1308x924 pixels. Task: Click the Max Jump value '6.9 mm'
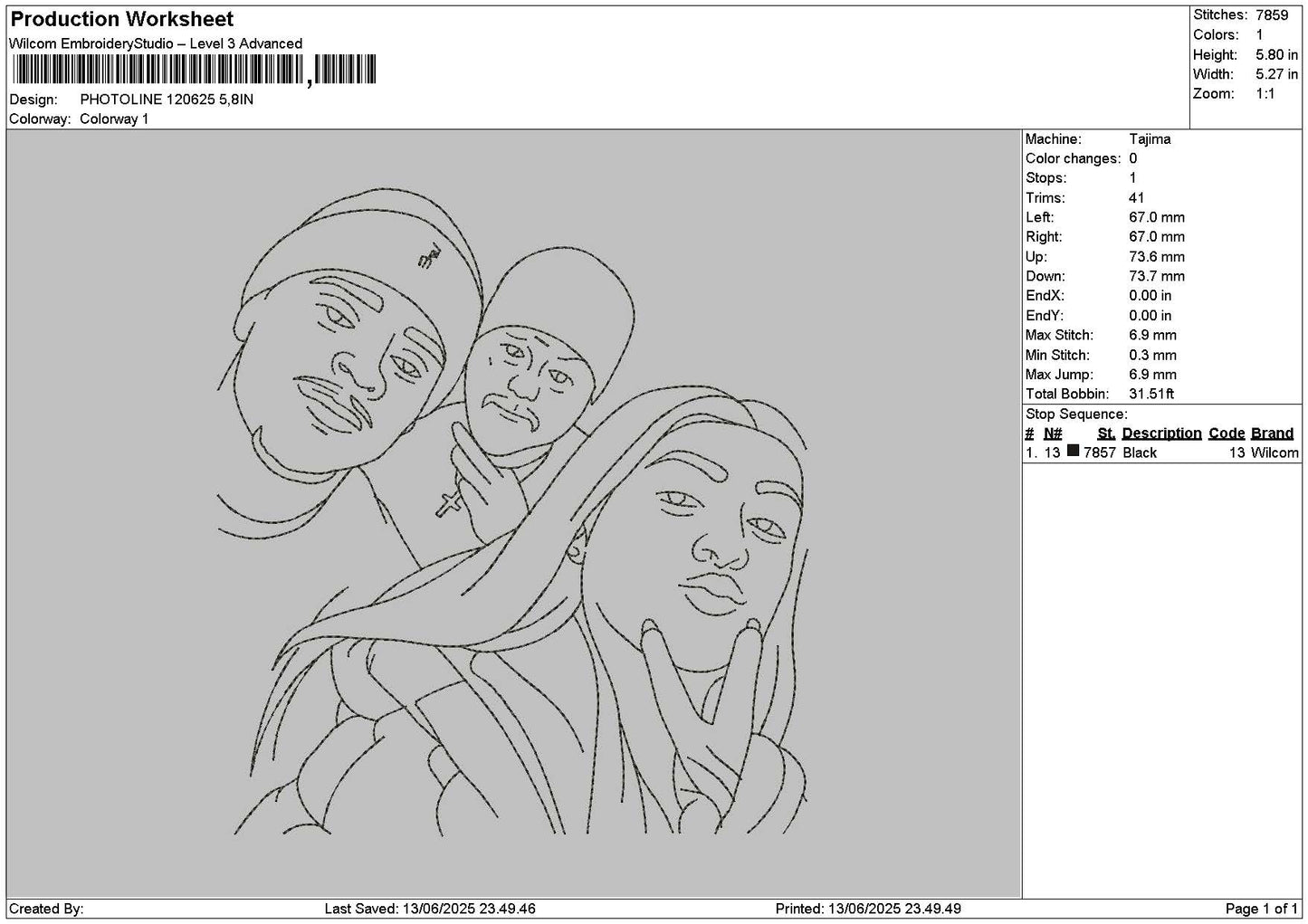point(1153,375)
